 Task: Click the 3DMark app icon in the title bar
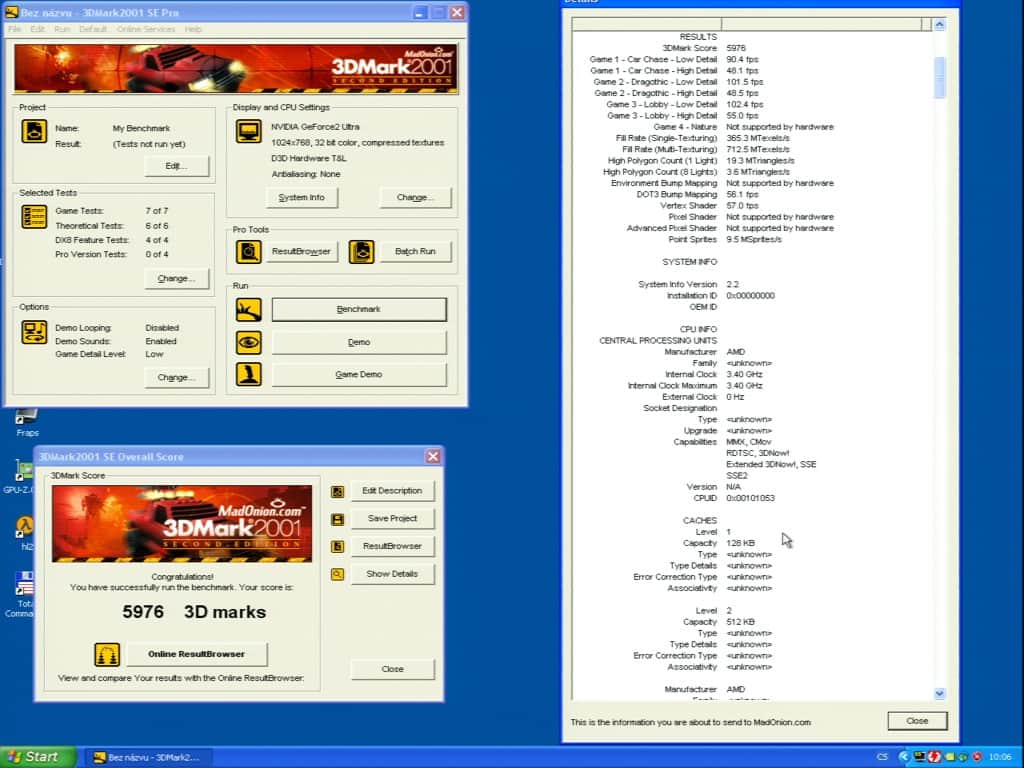pyautogui.click(x=11, y=12)
